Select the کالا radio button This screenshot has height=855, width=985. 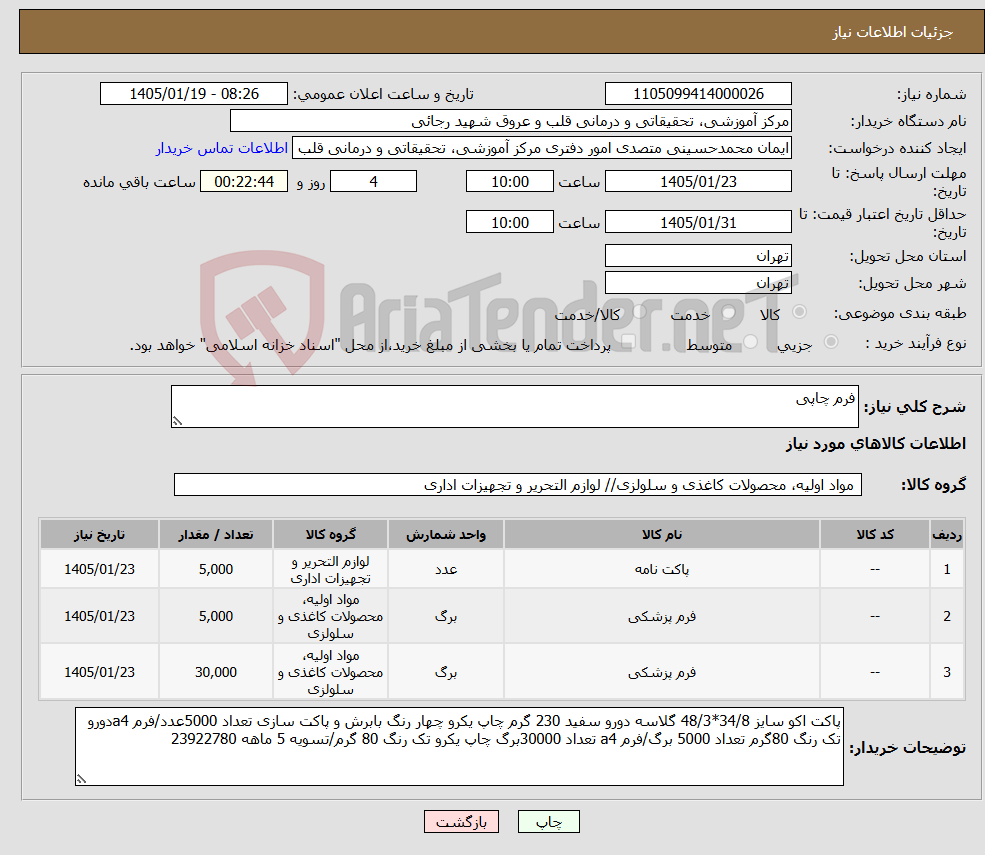point(800,312)
